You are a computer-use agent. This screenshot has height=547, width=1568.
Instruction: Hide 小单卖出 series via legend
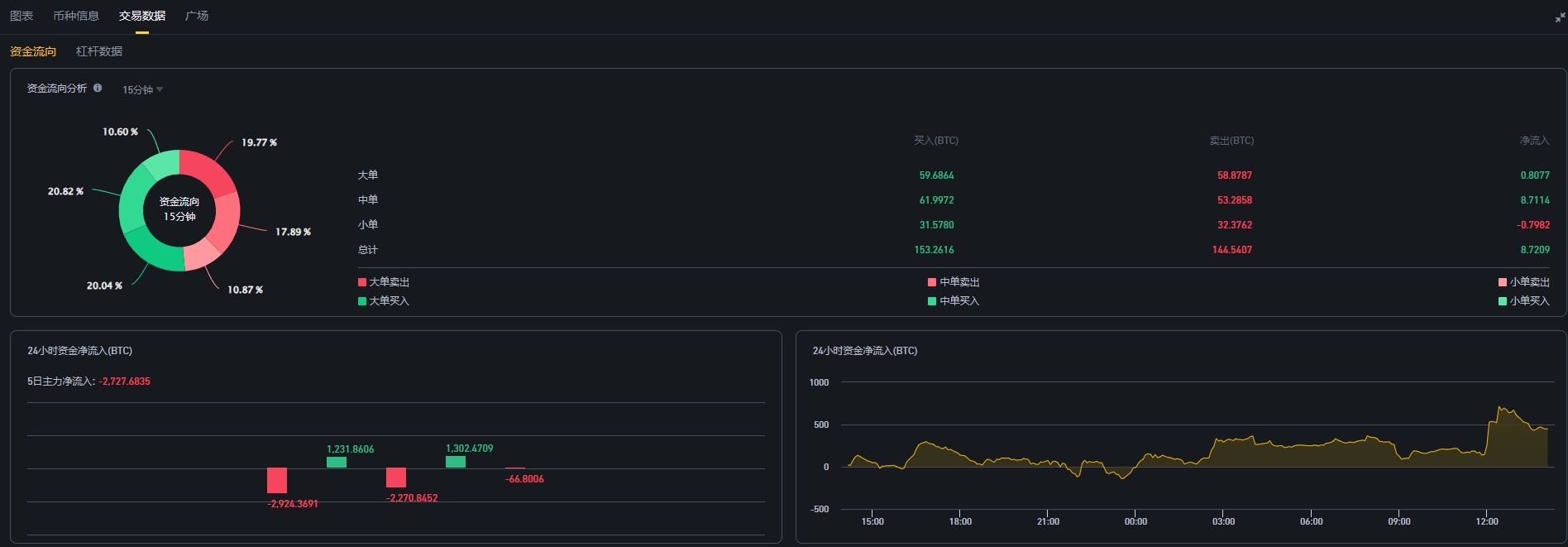click(x=1523, y=282)
